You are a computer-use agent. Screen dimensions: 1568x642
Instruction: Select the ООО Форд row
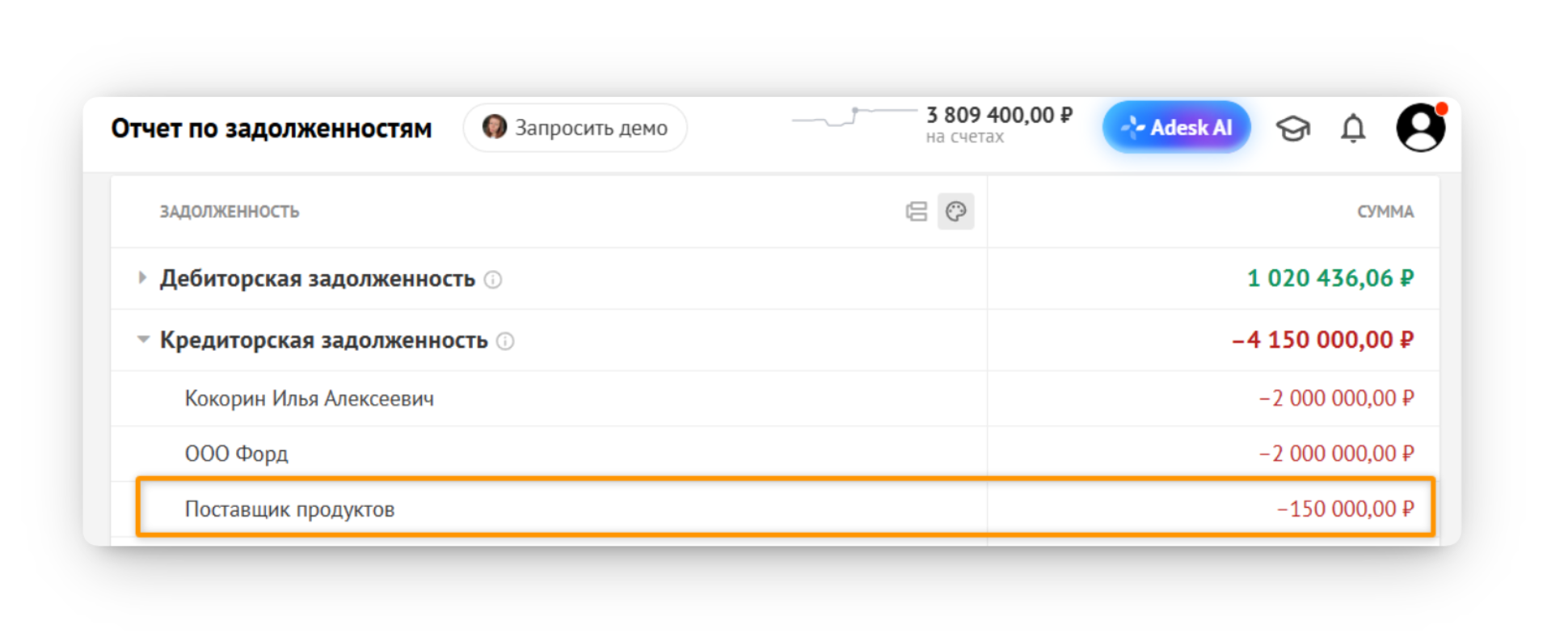[775, 454]
